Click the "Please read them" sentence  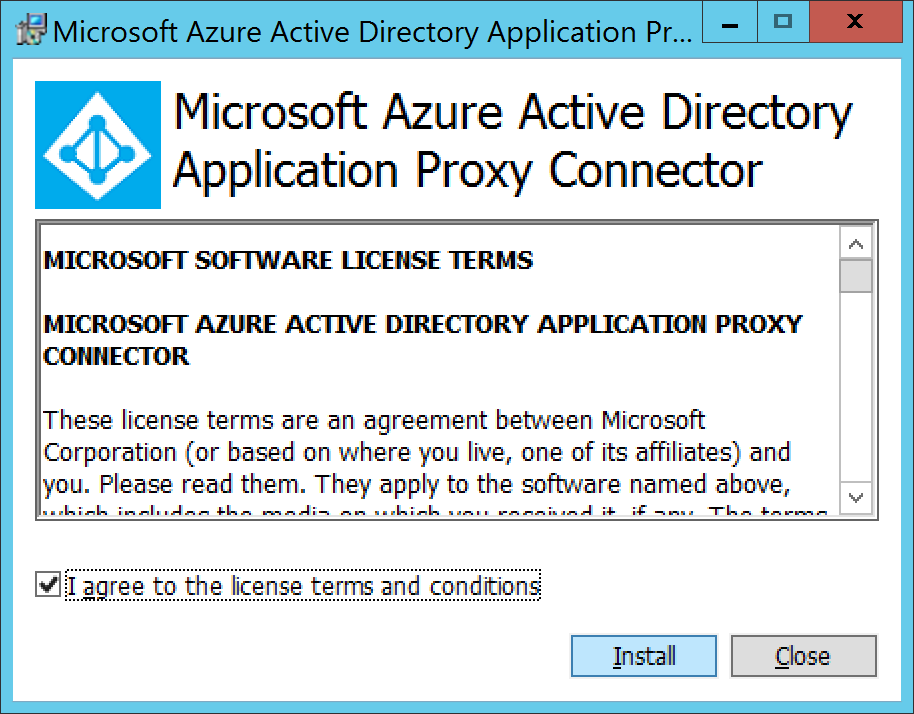[207, 485]
